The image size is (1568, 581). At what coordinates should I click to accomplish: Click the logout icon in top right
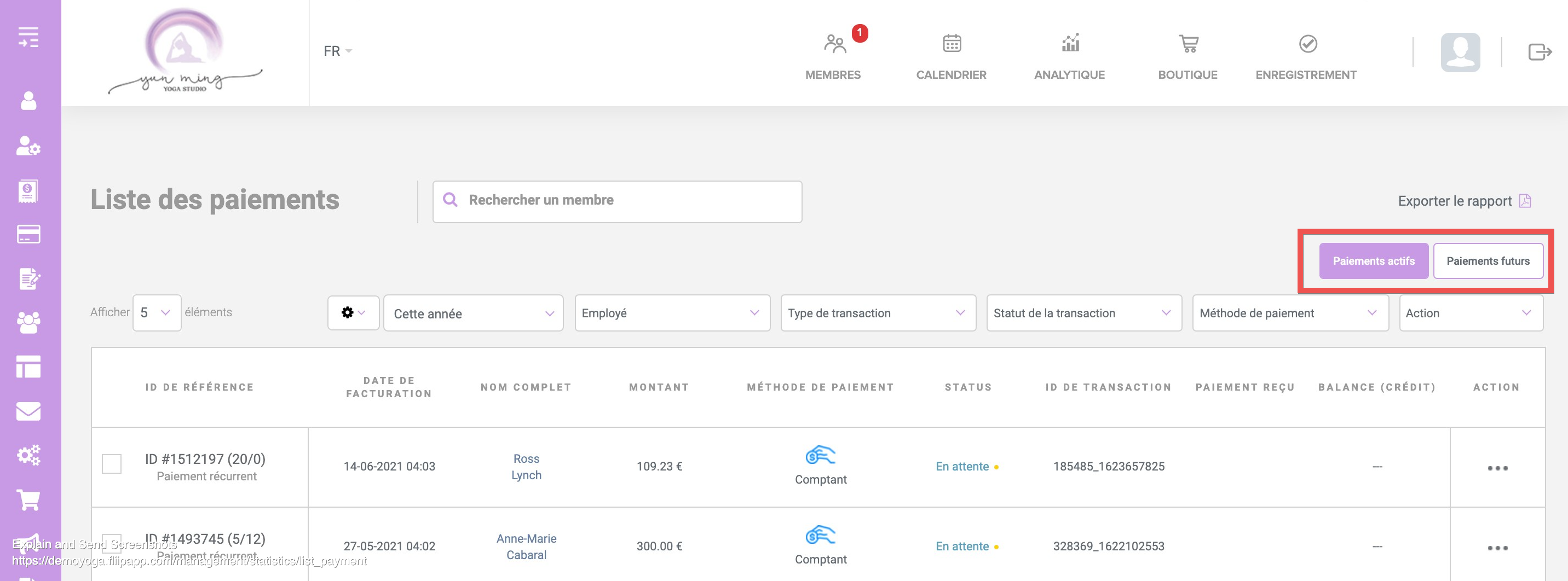point(1539,53)
